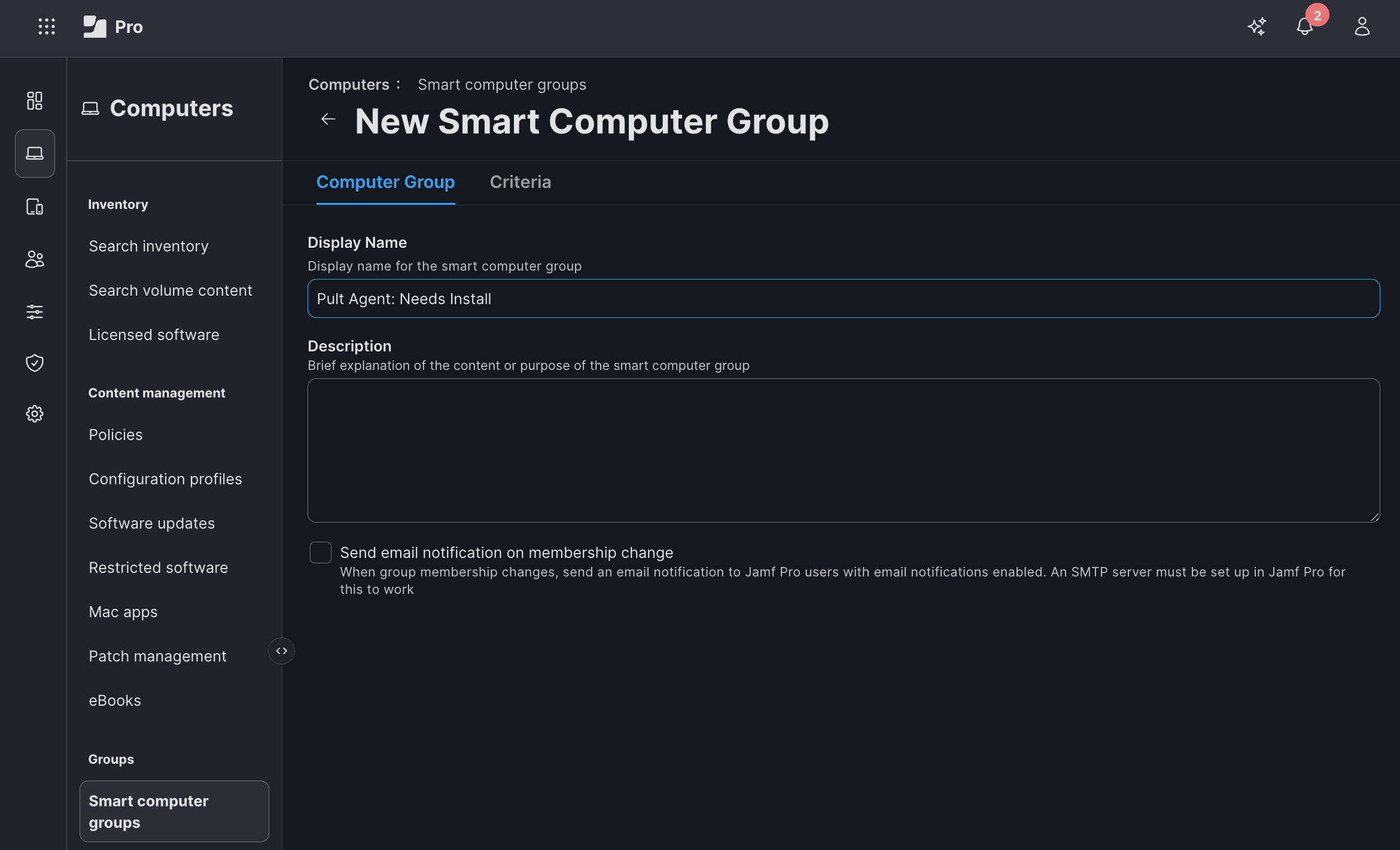Image resolution: width=1400 pixels, height=850 pixels.
Task: Open Policies
Action: (116, 435)
